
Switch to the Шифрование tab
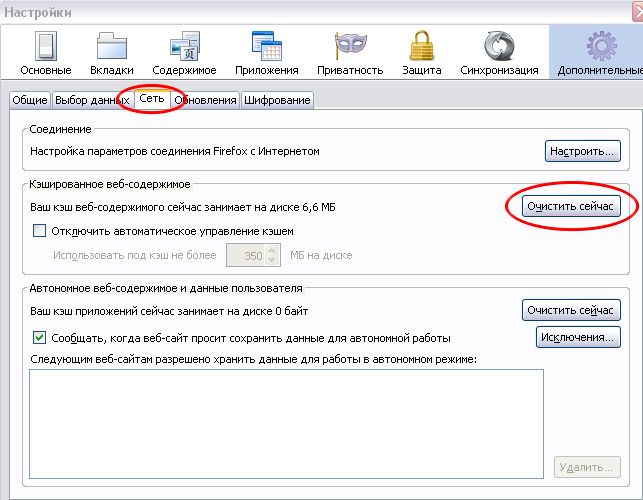pyautogui.click(x=277, y=100)
